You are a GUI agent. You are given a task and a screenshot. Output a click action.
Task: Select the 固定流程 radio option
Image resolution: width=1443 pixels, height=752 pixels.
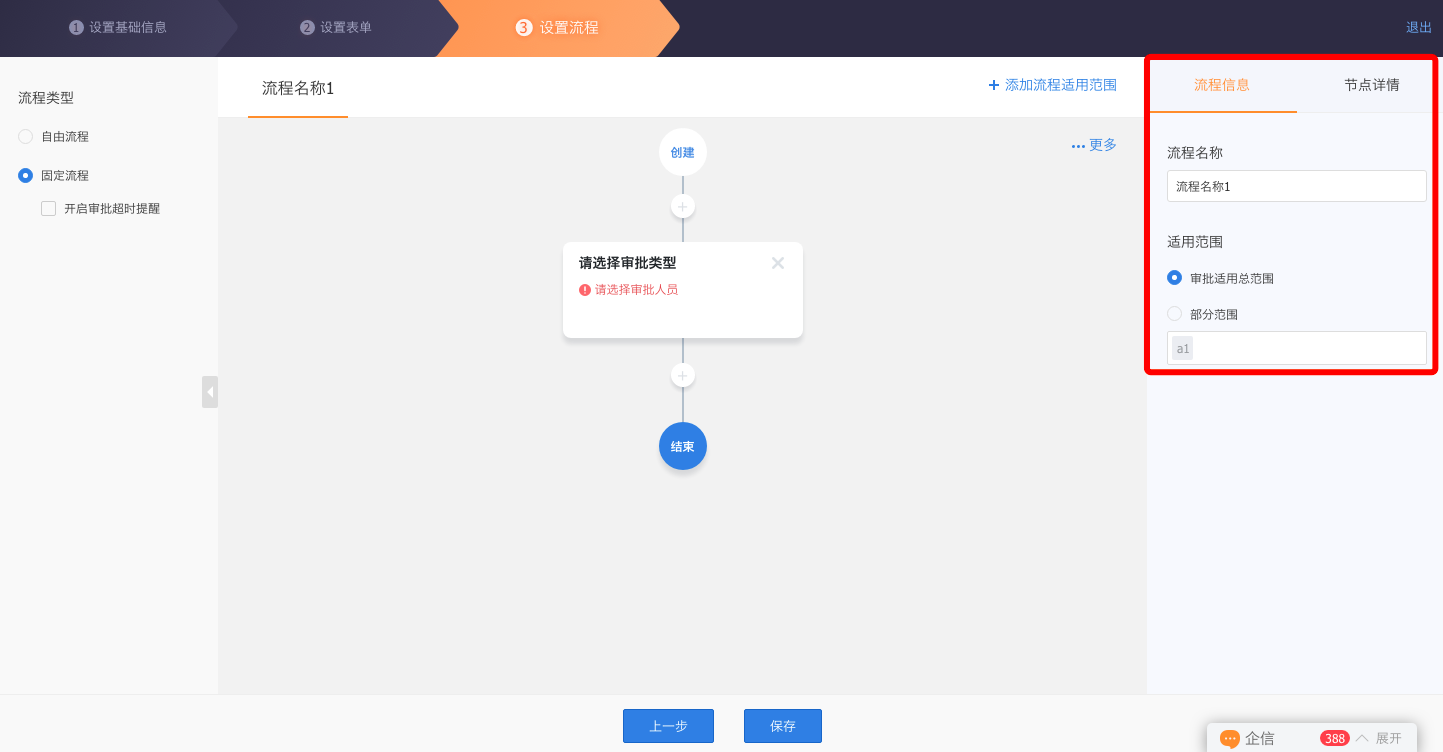pos(26,176)
